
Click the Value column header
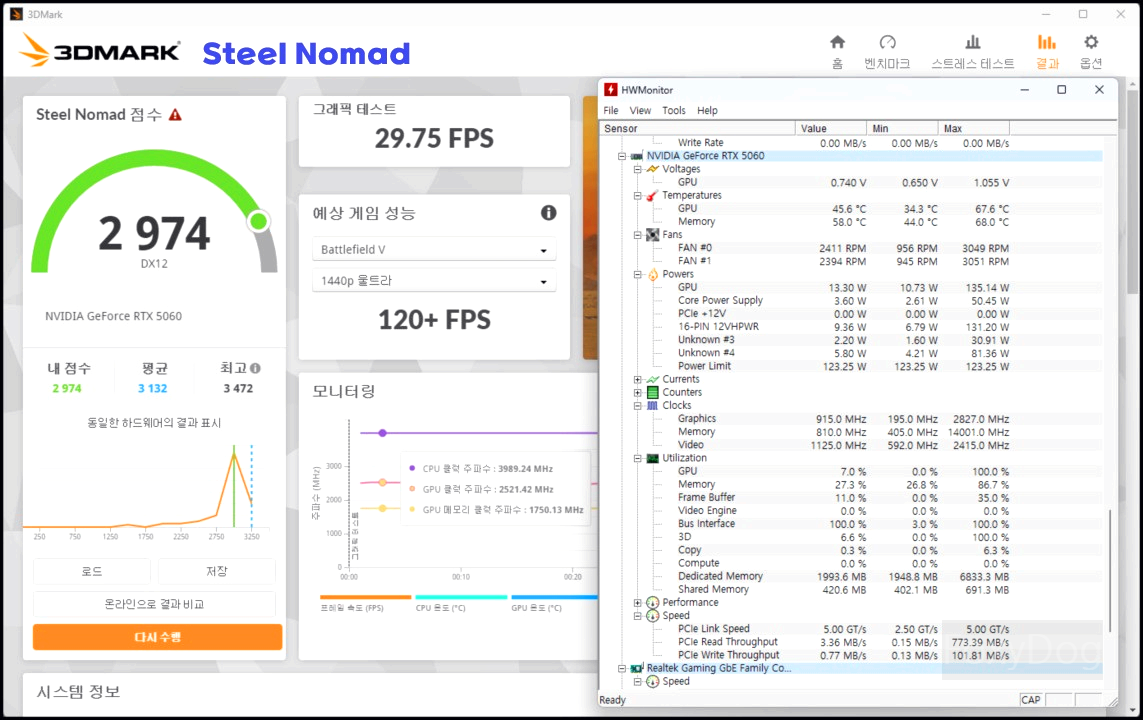point(831,128)
